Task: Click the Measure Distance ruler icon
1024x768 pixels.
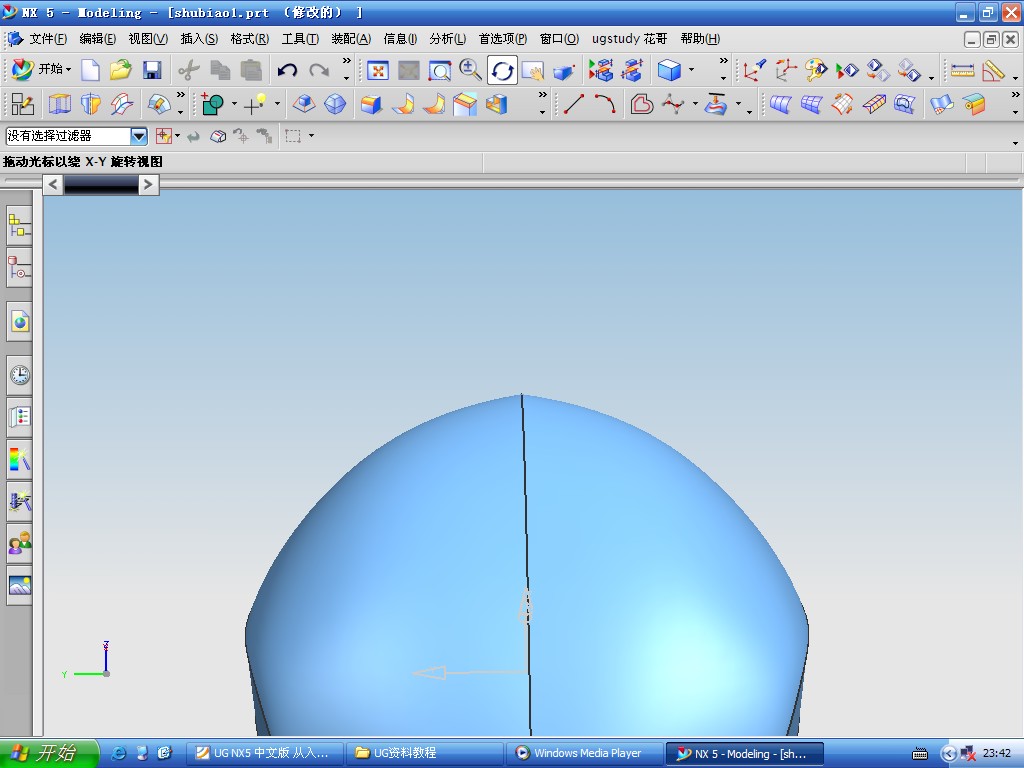Action: [x=962, y=70]
